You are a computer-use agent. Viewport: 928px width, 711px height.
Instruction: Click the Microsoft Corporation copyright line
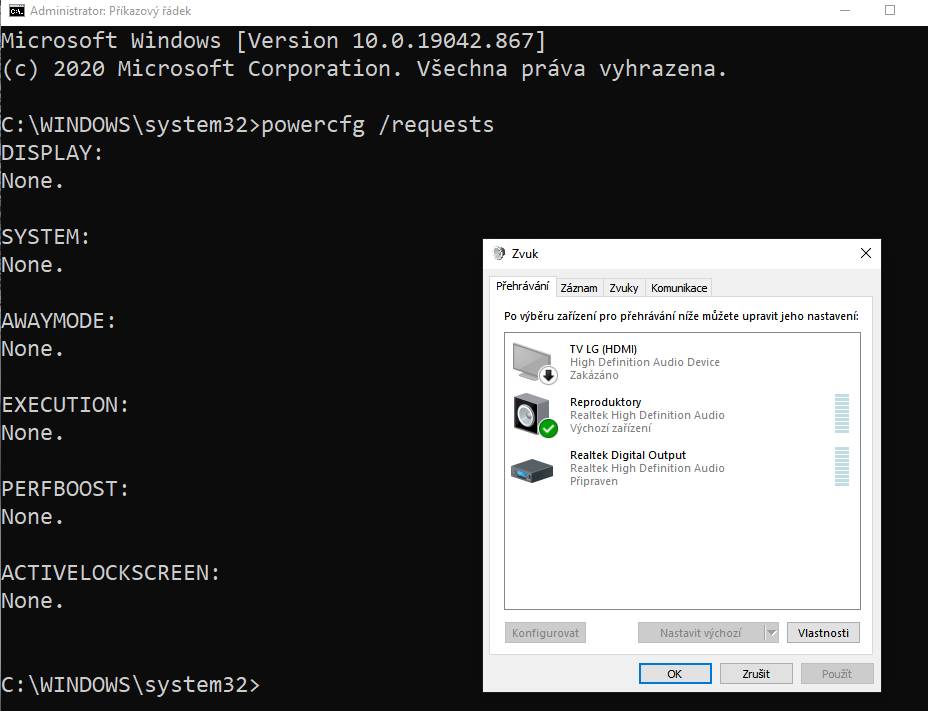pyautogui.click(x=364, y=69)
